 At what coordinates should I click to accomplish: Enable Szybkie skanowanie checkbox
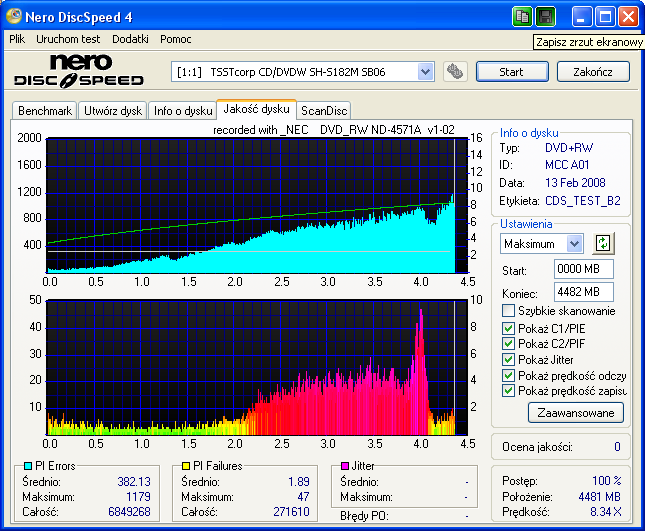point(508,311)
